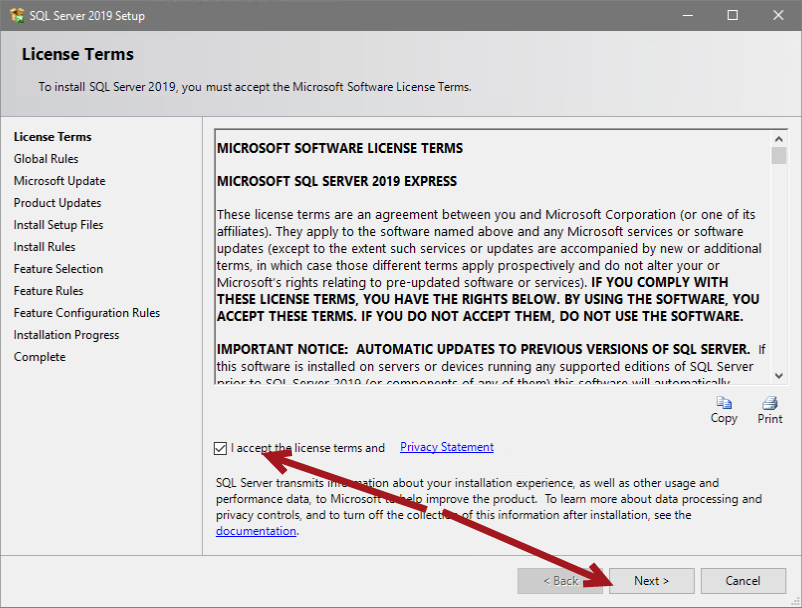
Task: Click license text scrollbar down arrow
Action: (x=778, y=376)
